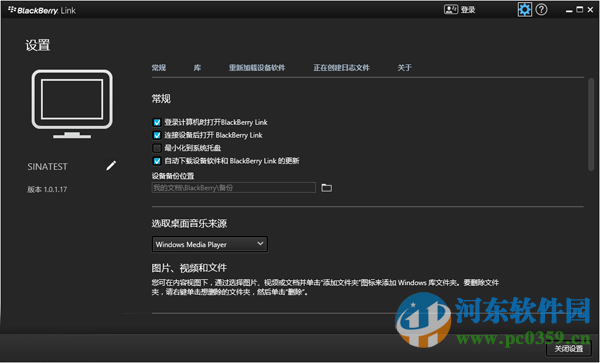Screen dimensions: 600x363
Task: Browse for the backup location folder
Action: 326,188
